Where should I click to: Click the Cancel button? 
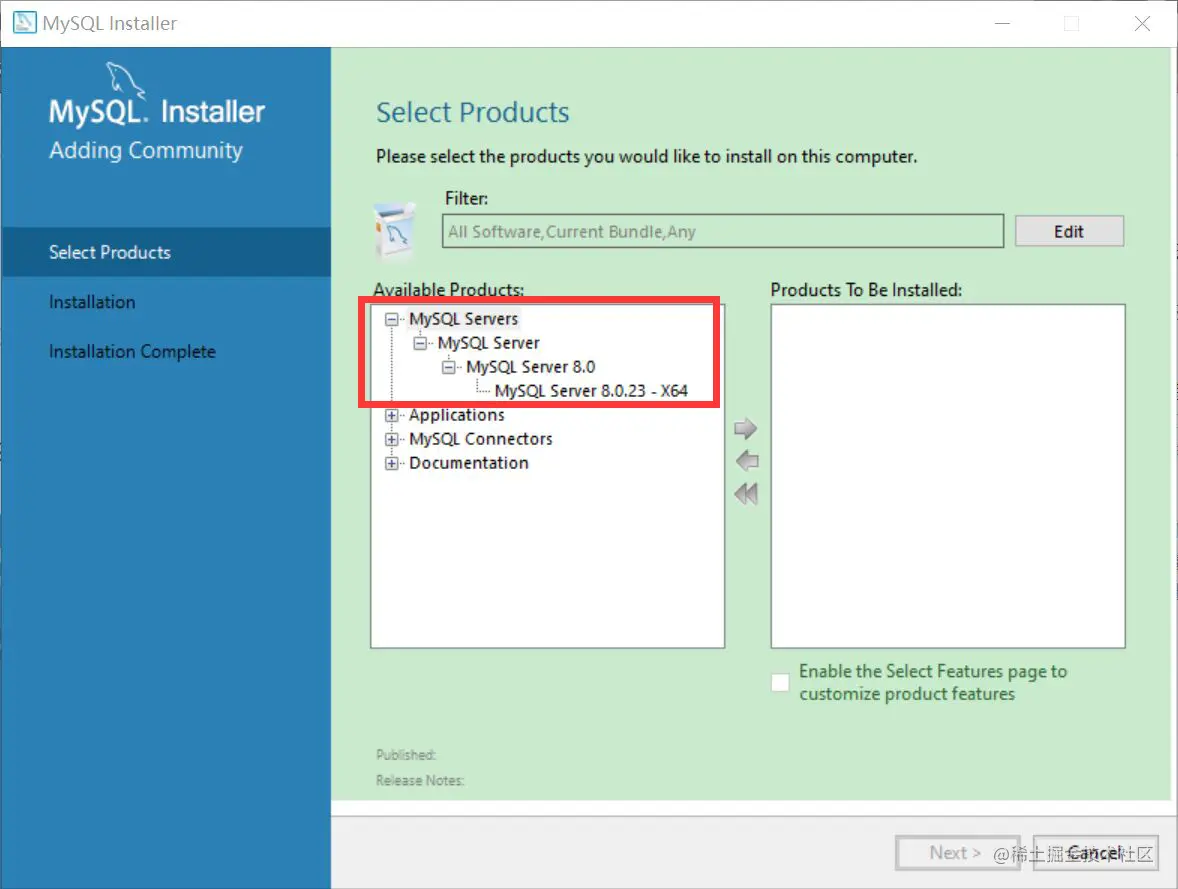point(1095,853)
